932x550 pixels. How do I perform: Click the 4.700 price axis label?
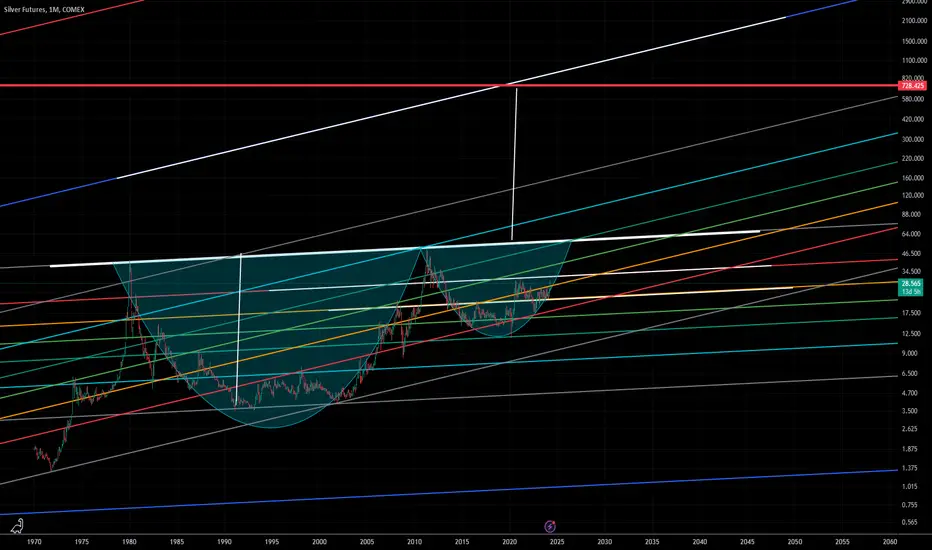910,393
